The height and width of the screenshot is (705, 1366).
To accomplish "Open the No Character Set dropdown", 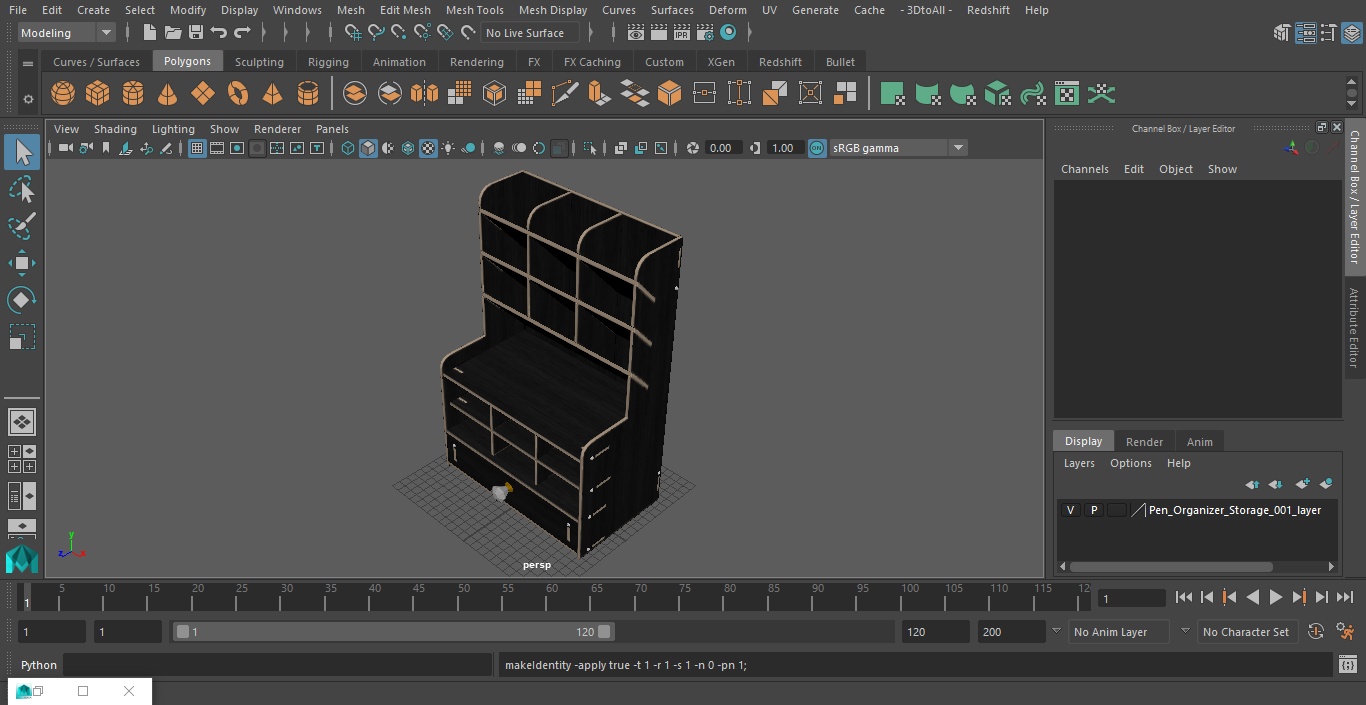I will pos(1247,632).
